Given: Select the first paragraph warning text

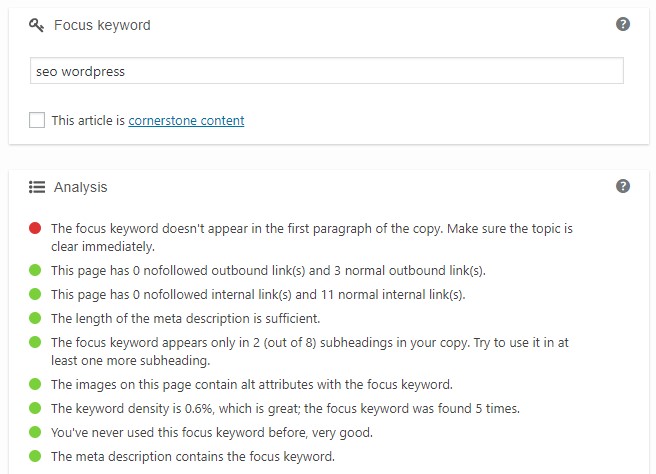Looking at the screenshot, I should pos(312,237).
